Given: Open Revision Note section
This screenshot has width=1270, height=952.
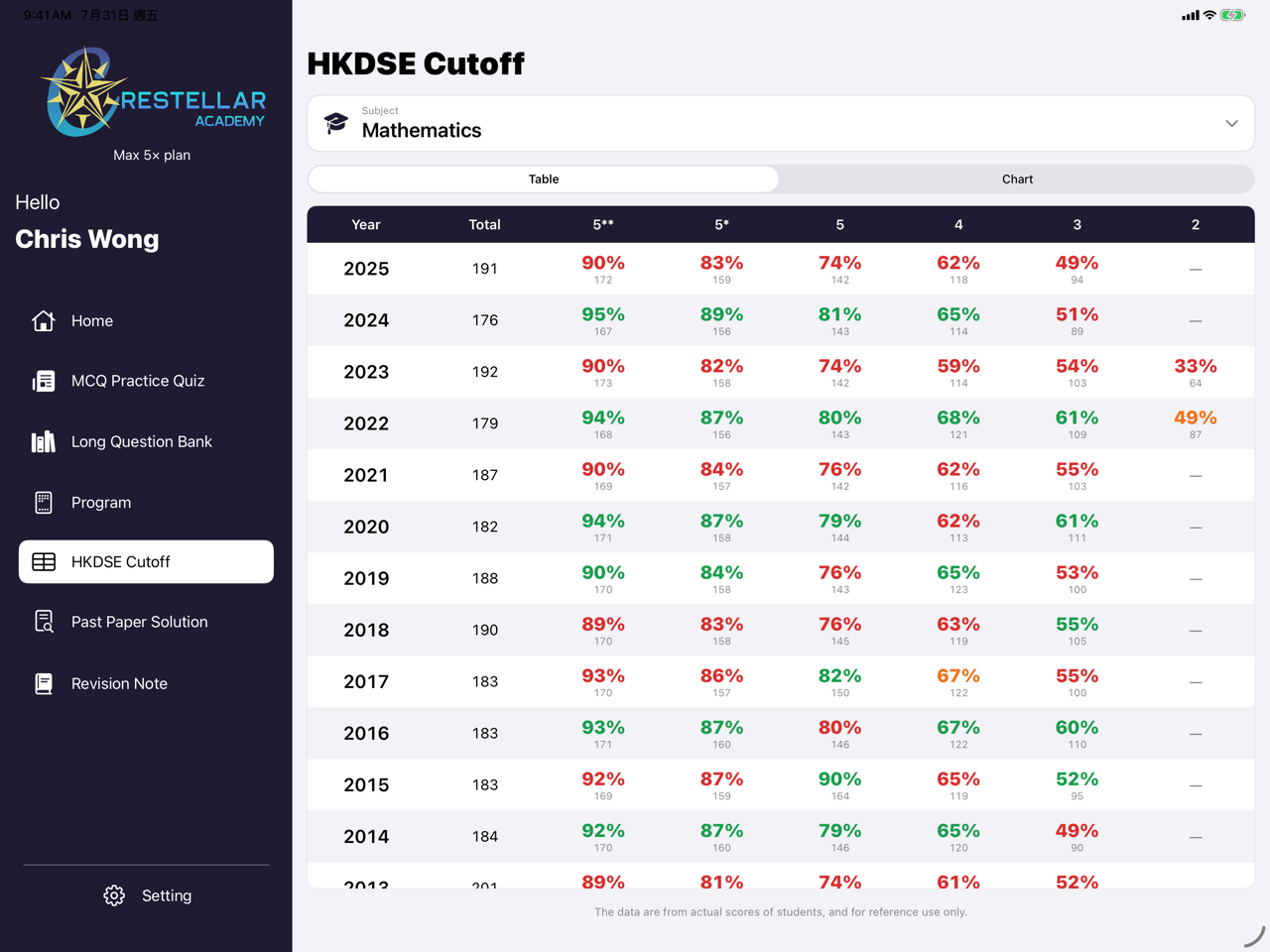Looking at the screenshot, I should coord(146,683).
